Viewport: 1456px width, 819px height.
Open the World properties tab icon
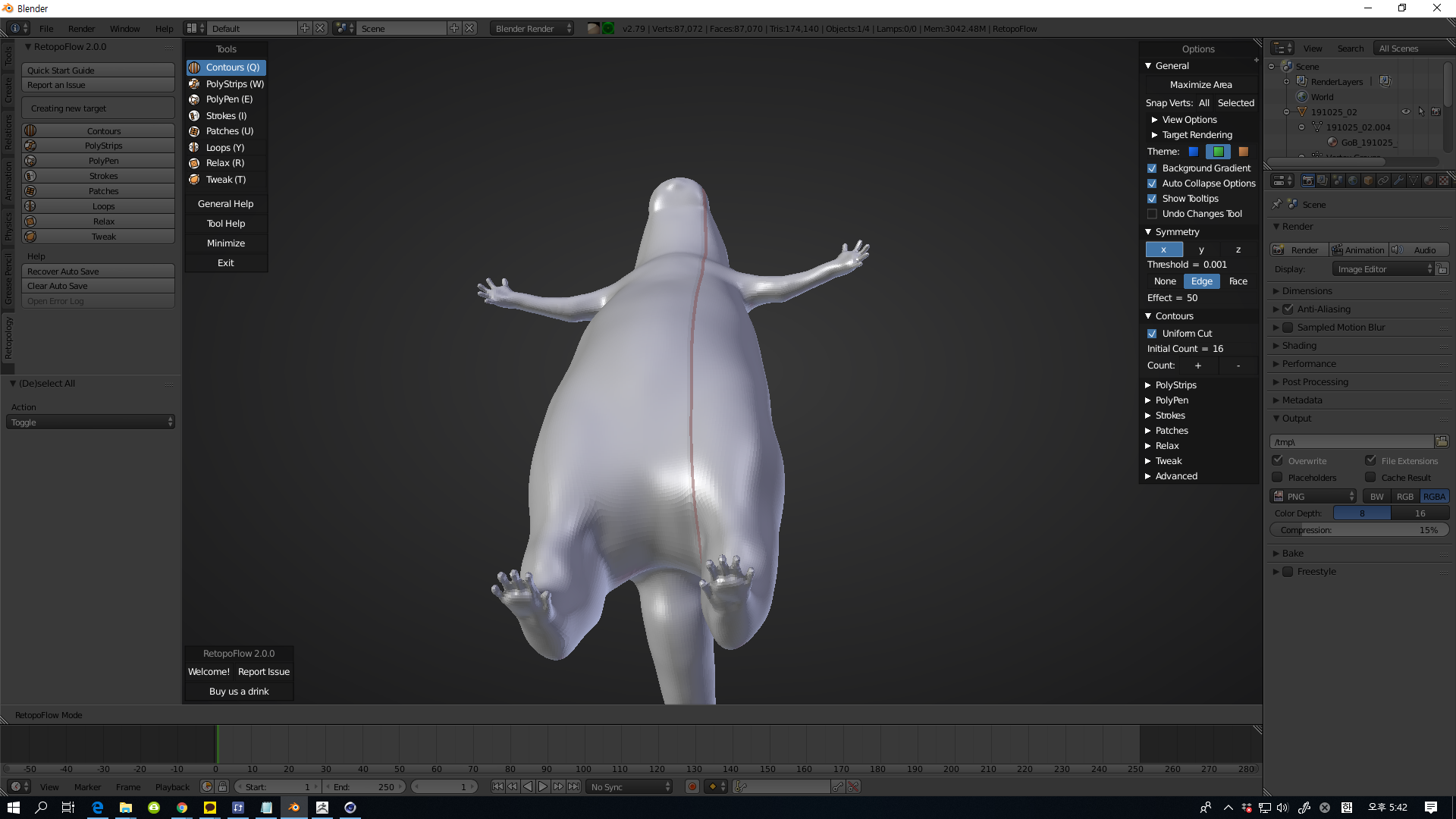(1353, 180)
